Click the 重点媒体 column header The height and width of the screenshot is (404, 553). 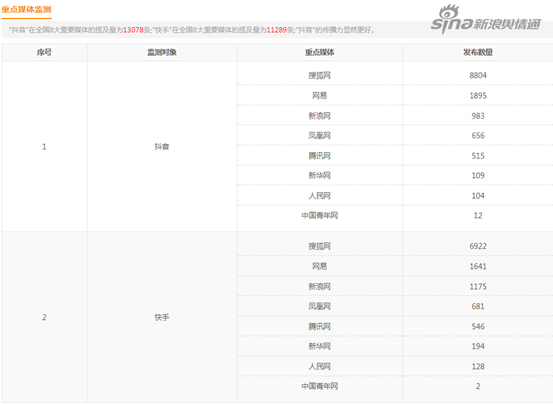(320, 52)
